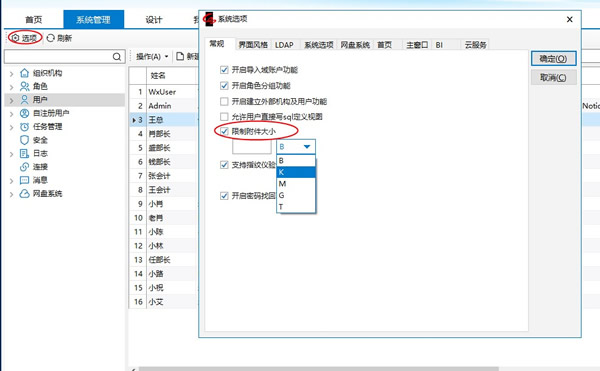Viewport: 600px width, 371px height.
Task: Click the 角色 roles icon
Action: [x=24, y=86]
